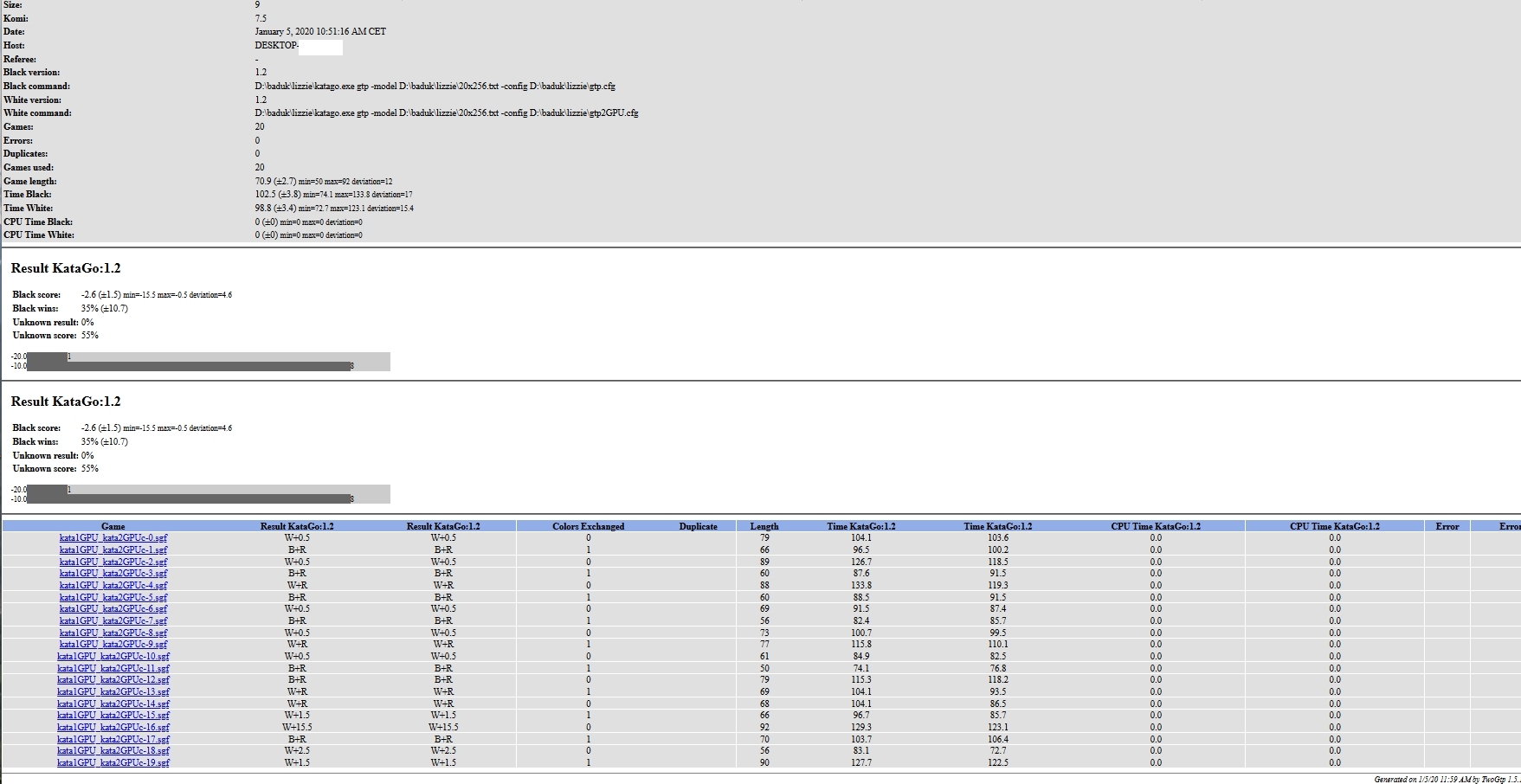
Task: Open the kata1GPU_kata2GPUc-13.sgf file link
Action: 113,692
